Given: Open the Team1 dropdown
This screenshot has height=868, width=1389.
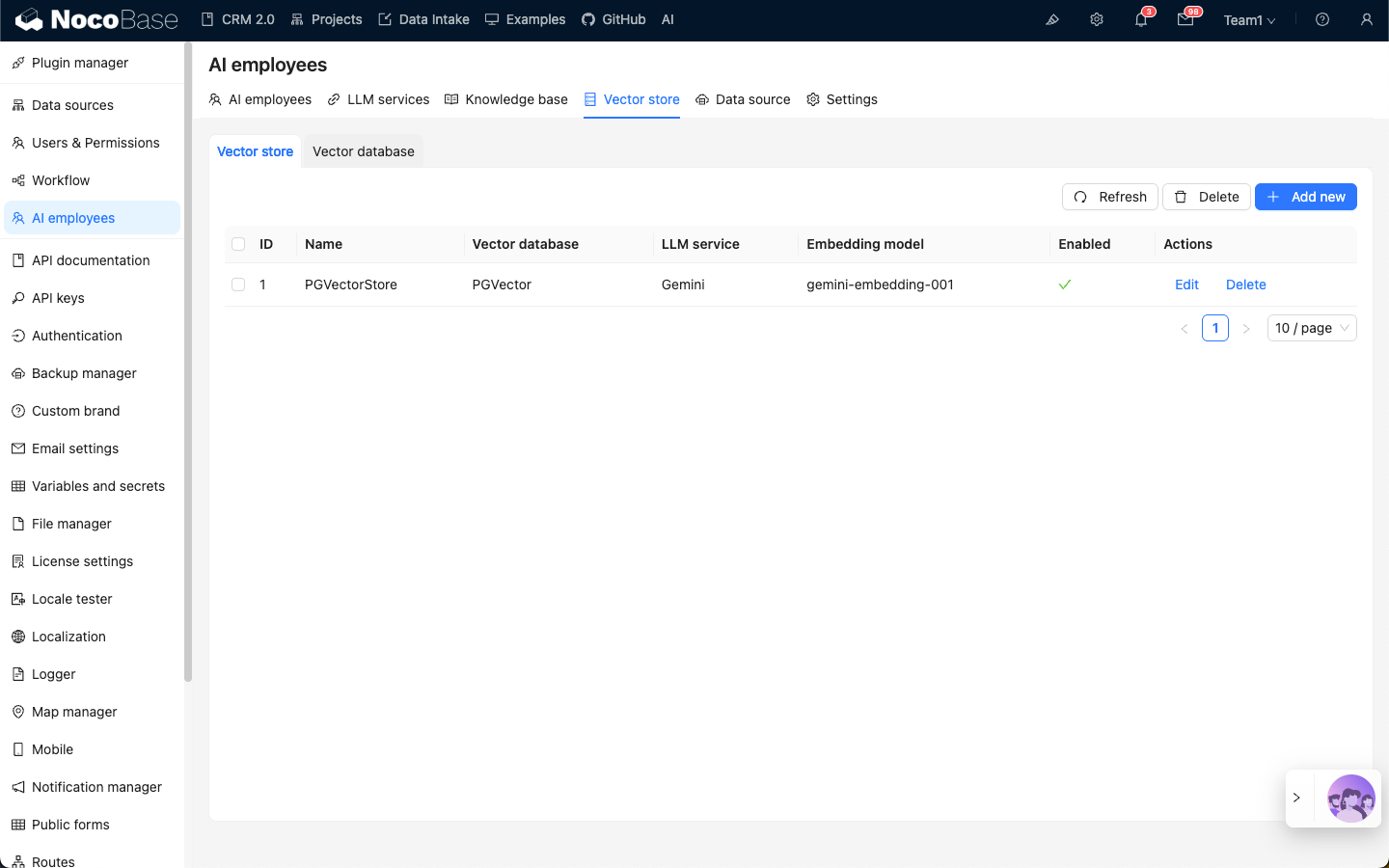Looking at the screenshot, I should [x=1249, y=20].
